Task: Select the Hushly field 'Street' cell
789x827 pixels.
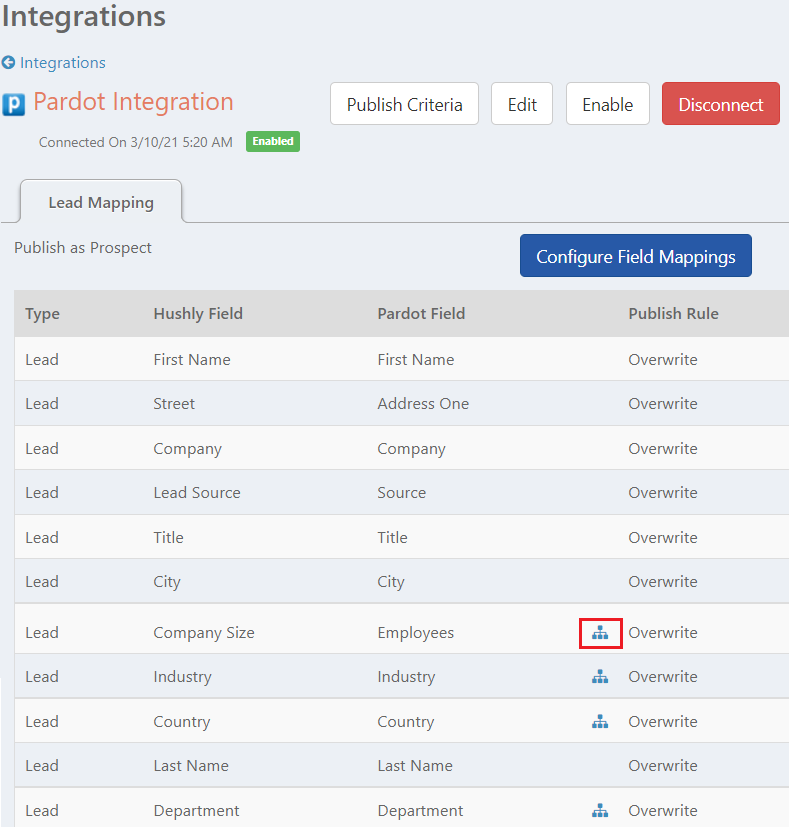Action: [x=174, y=404]
